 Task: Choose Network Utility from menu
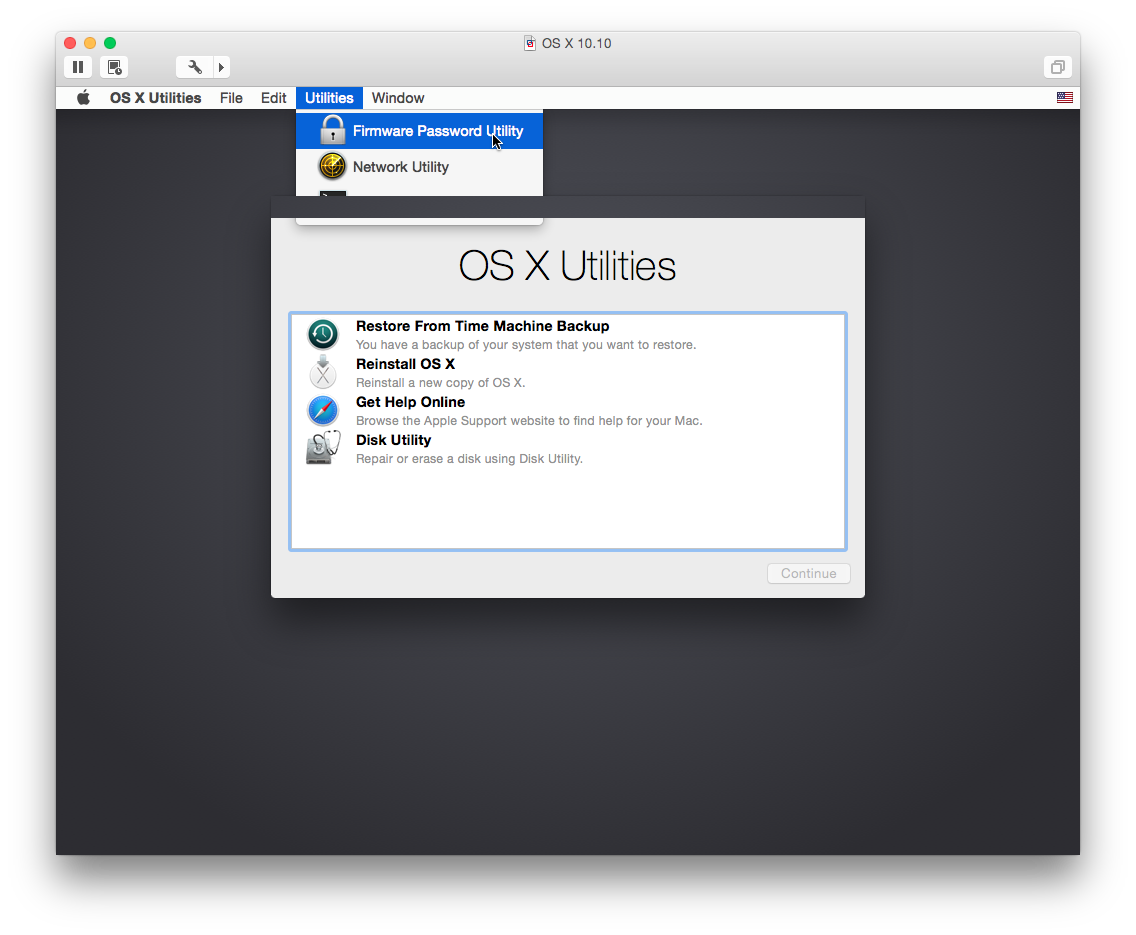[419, 167]
